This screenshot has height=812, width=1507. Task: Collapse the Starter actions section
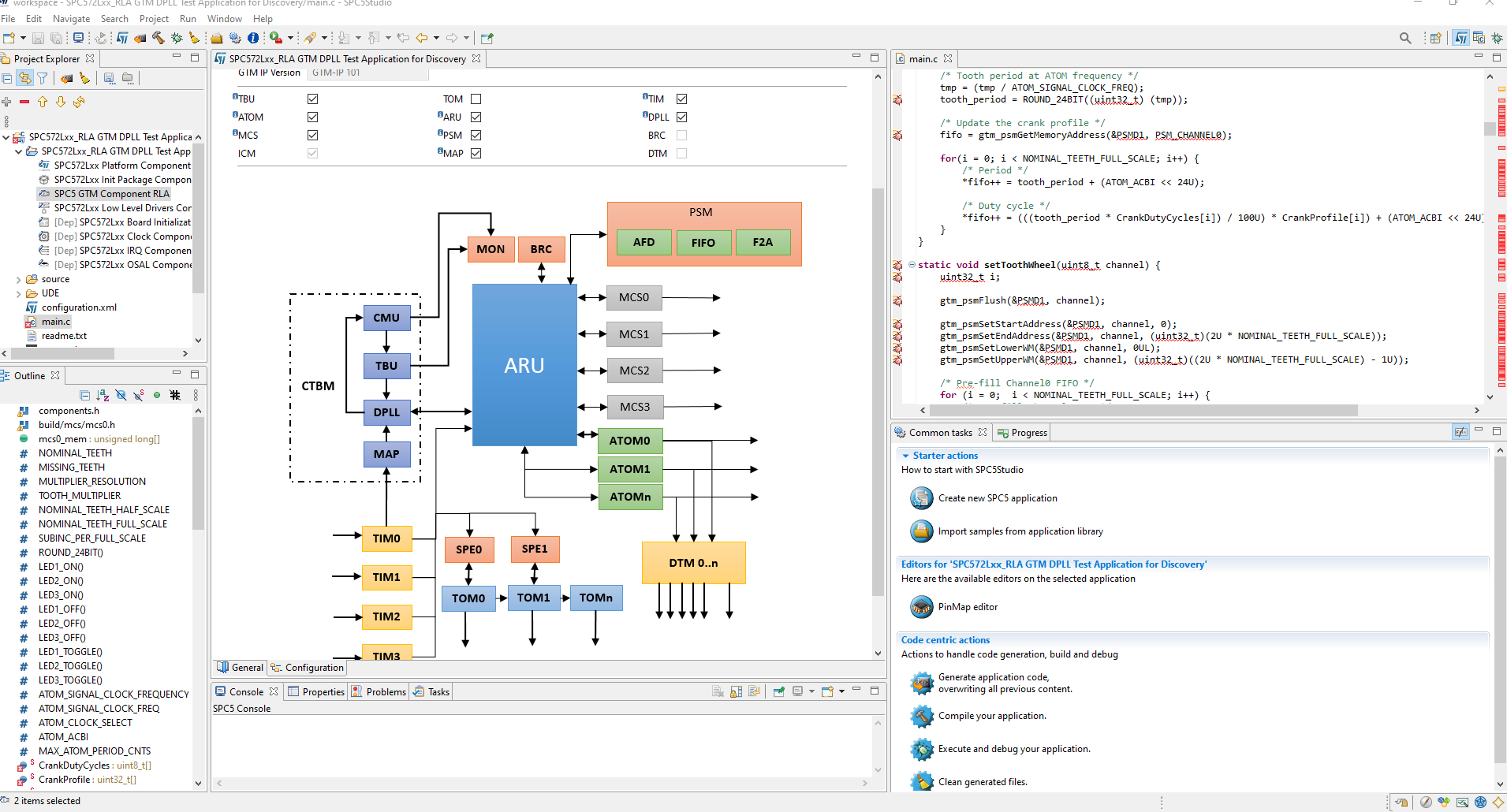pyautogui.click(x=905, y=456)
